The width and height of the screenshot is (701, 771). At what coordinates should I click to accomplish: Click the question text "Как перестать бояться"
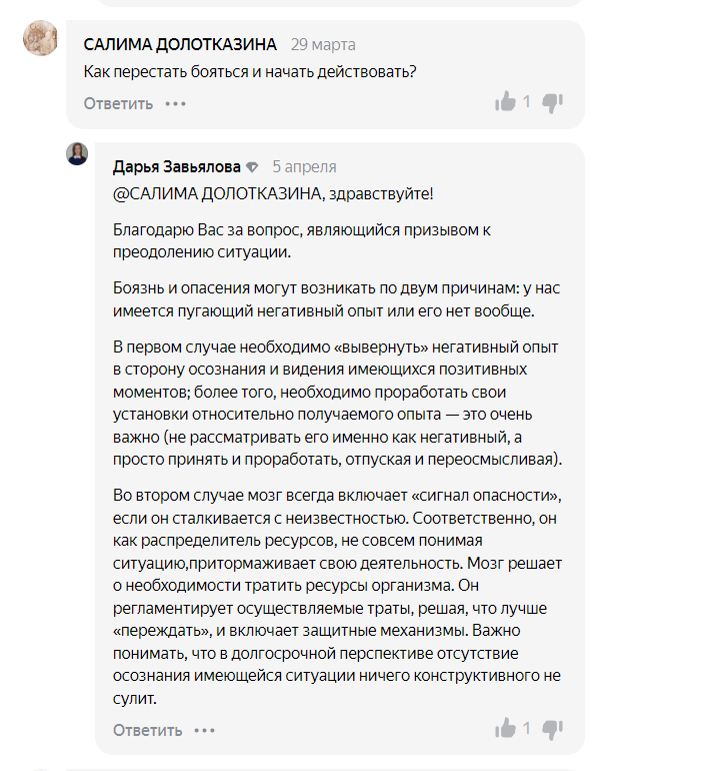(x=250, y=72)
